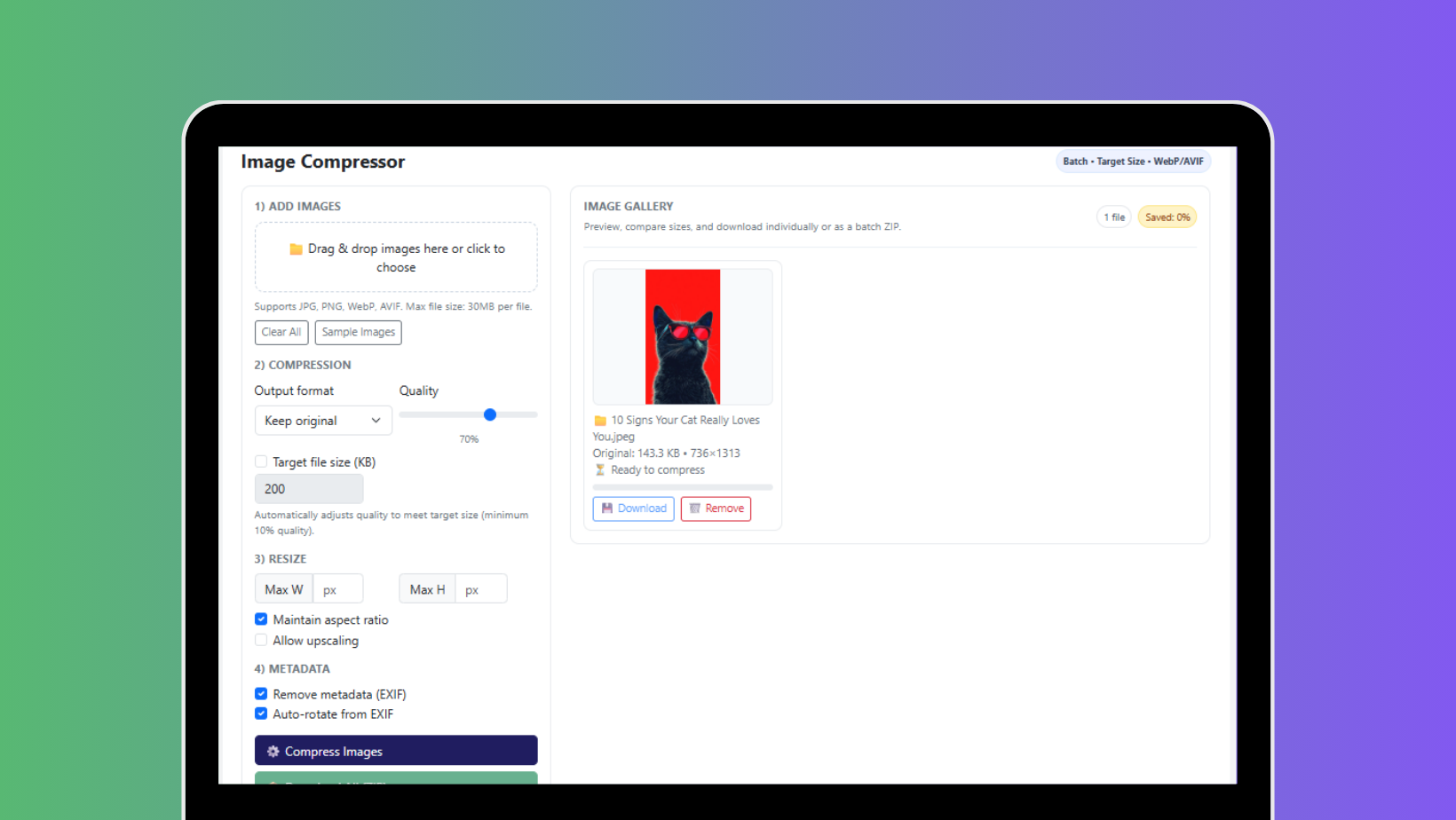Load Sample Images
Screen dimensions: 1456x820
pos(358,332)
